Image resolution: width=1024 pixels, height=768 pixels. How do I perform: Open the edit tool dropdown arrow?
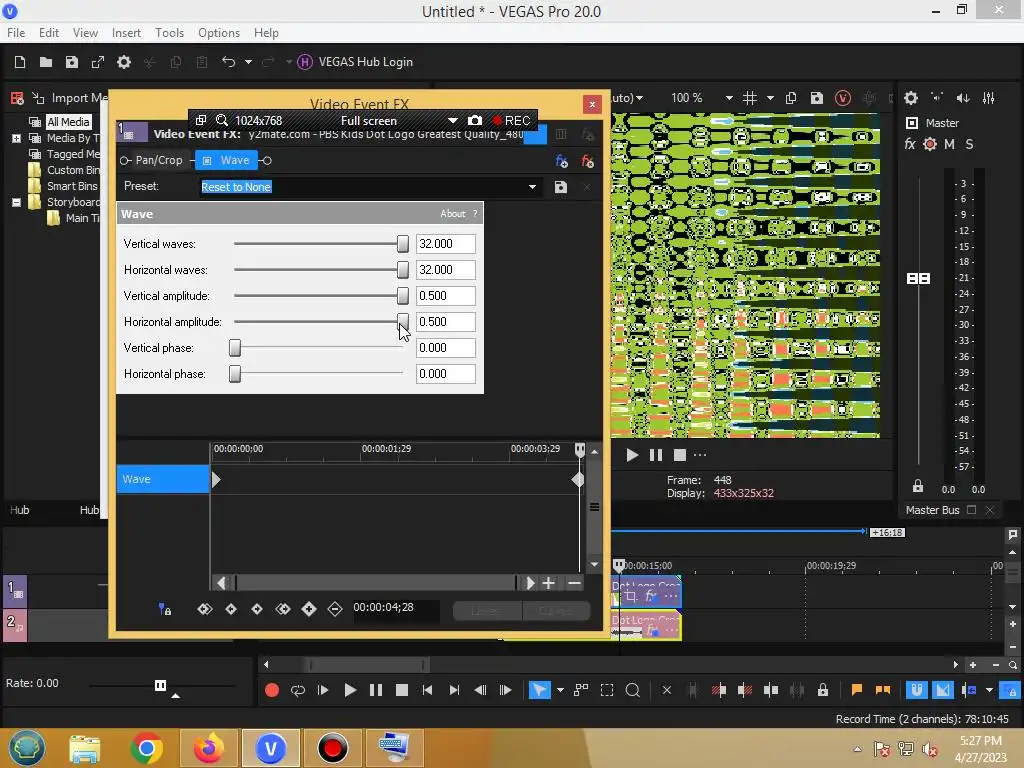pyautogui.click(x=560, y=690)
